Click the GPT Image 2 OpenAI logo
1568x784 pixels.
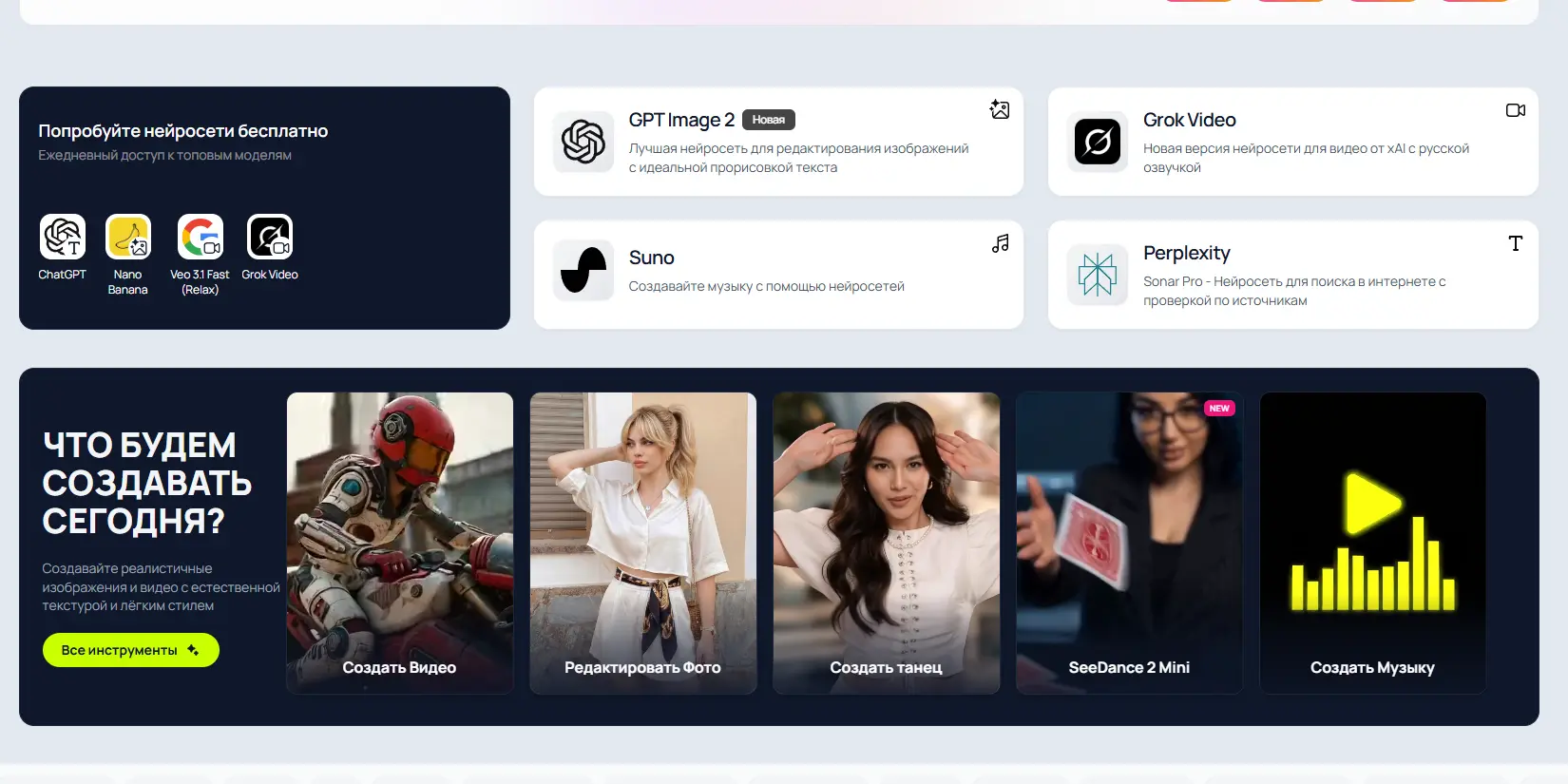coord(583,142)
